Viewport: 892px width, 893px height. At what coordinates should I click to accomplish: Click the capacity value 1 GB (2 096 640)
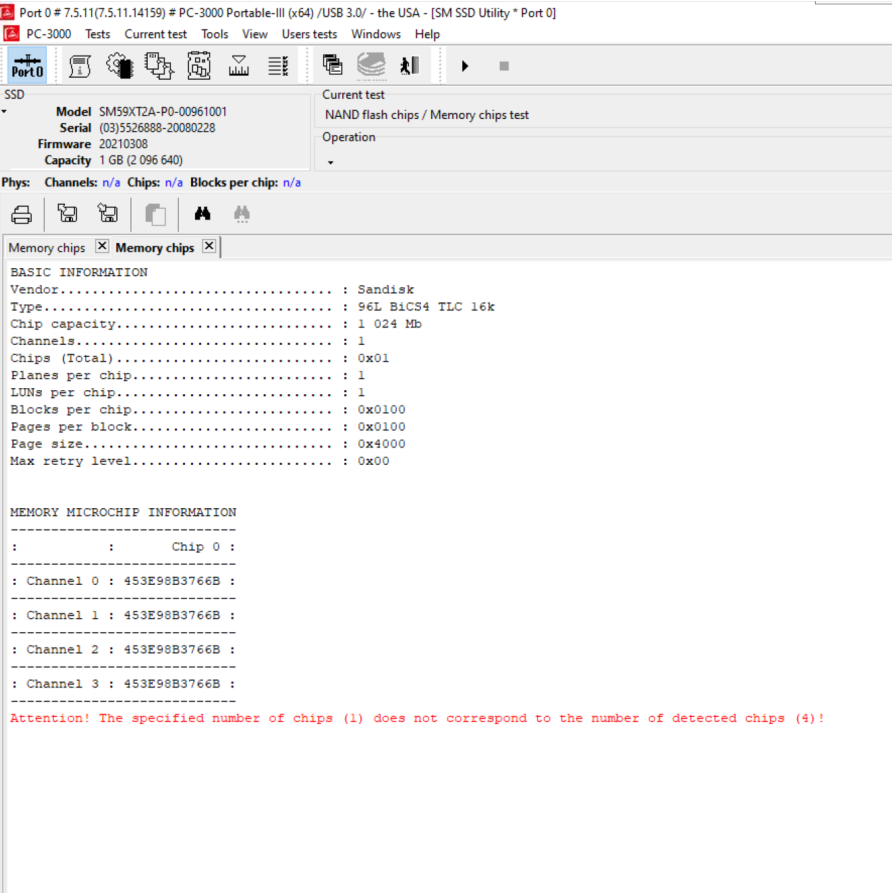pyautogui.click(x=141, y=161)
